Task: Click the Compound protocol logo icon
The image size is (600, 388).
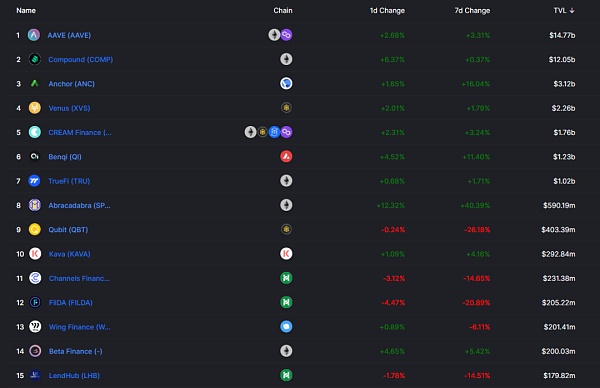Action: tap(34, 59)
